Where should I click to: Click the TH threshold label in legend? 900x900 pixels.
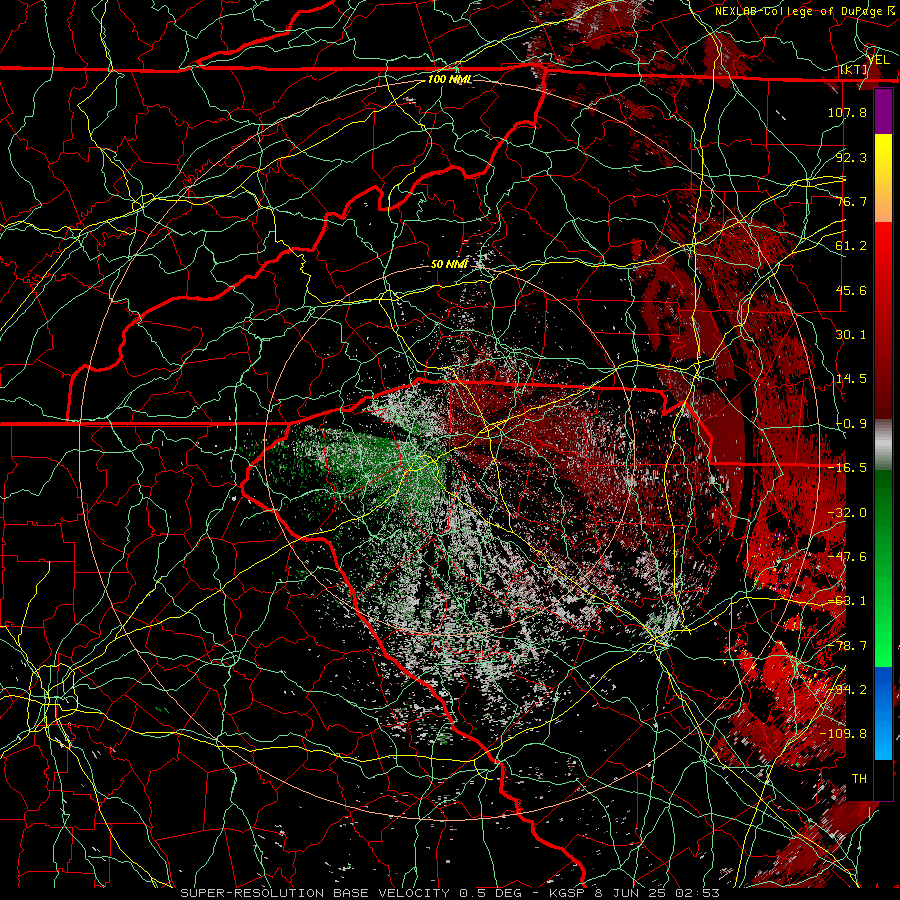(x=859, y=779)
